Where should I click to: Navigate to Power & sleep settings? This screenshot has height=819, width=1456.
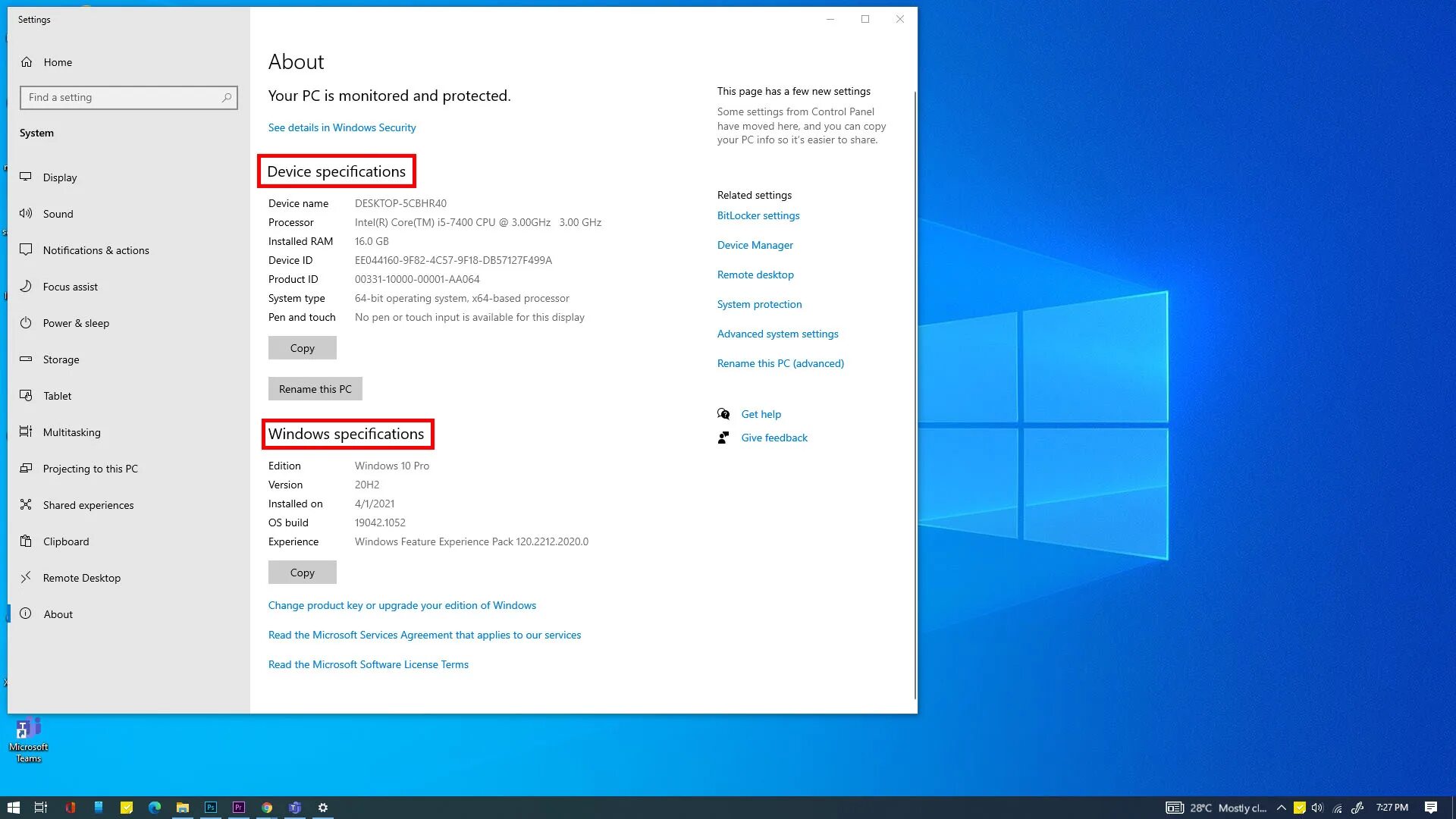75,322
